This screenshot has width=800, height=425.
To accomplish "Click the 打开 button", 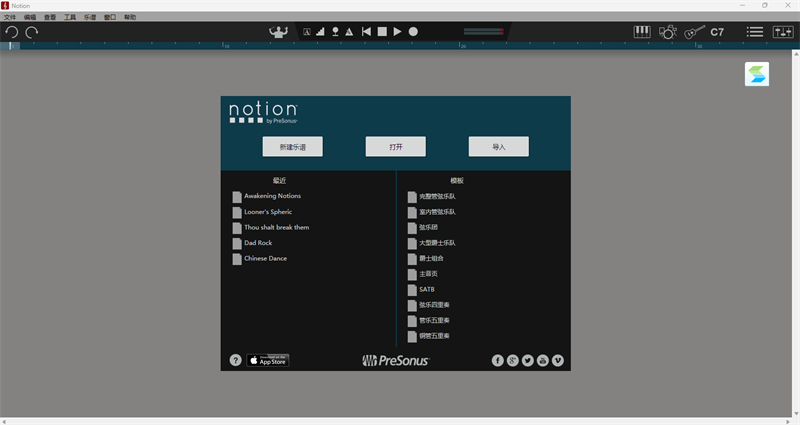I will point(395,146).
